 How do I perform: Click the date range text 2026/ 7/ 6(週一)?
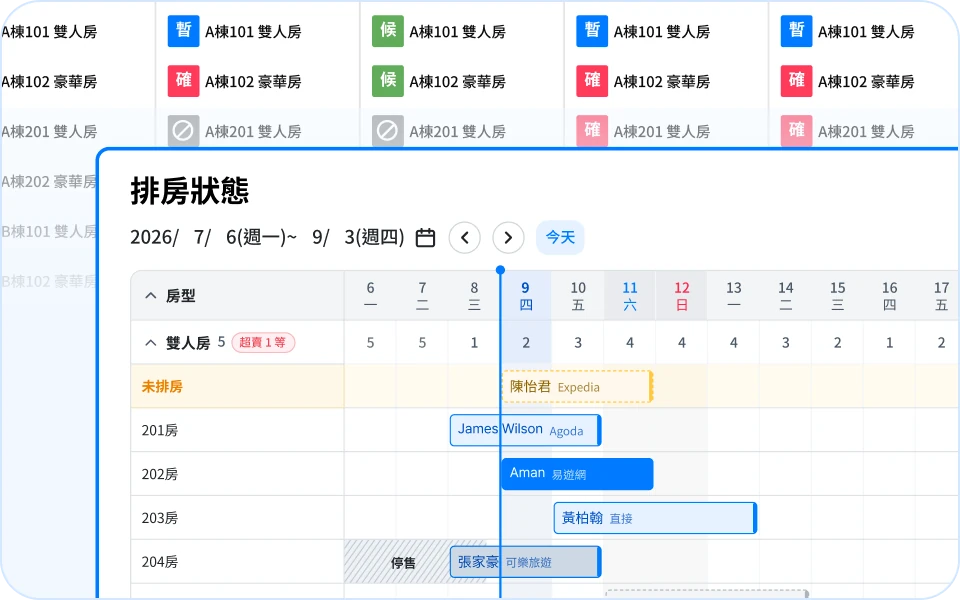(208, 238)
